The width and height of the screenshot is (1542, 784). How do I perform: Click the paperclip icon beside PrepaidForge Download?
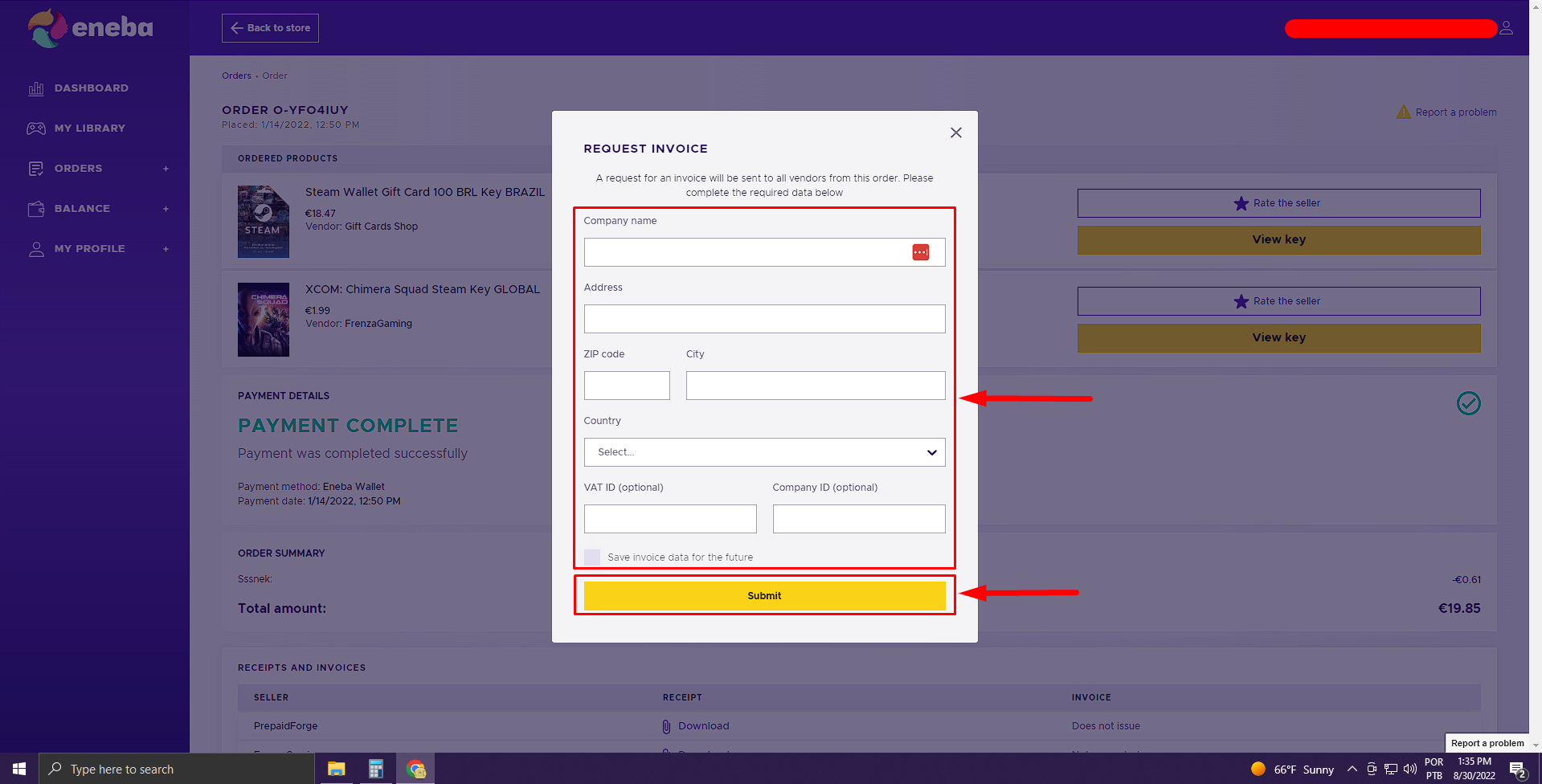click(x=666, y=726)
